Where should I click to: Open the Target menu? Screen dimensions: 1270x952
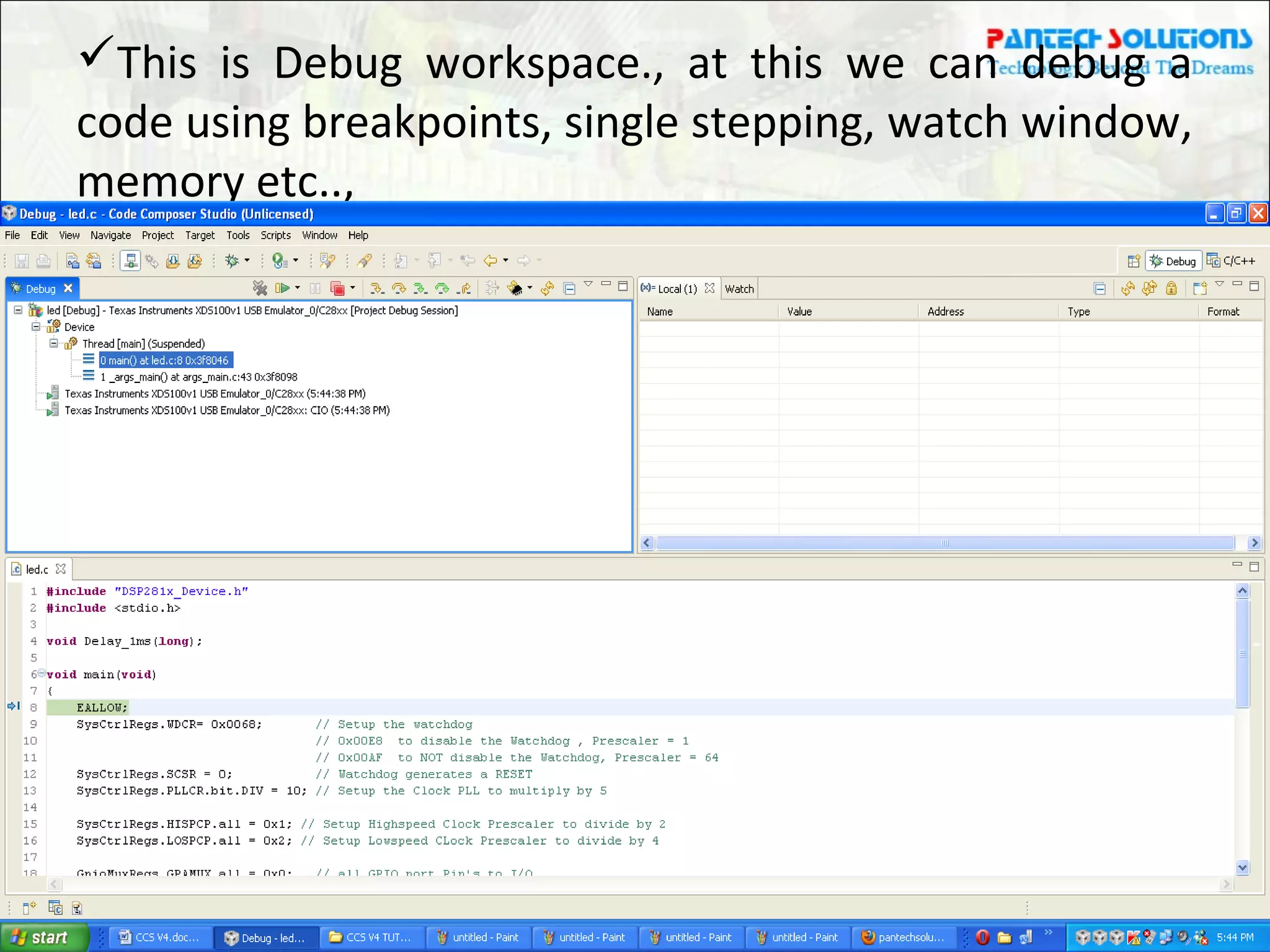(x=200, y=235)
